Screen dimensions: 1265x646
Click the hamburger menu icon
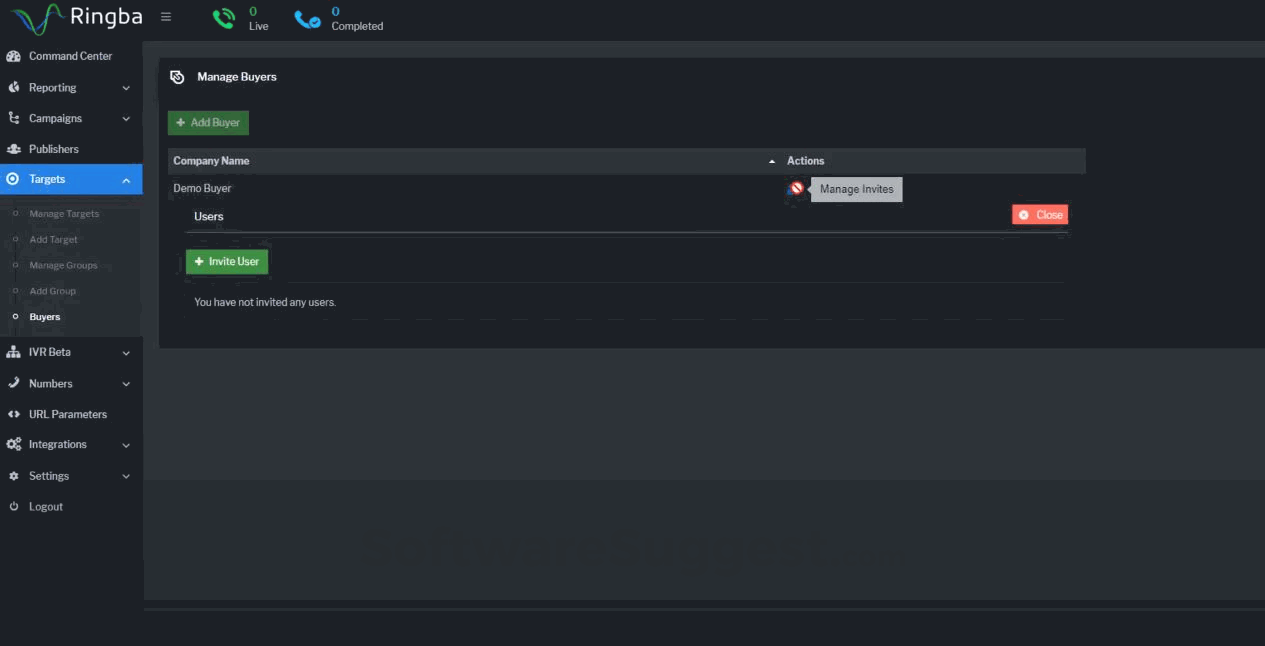(166, 17)
